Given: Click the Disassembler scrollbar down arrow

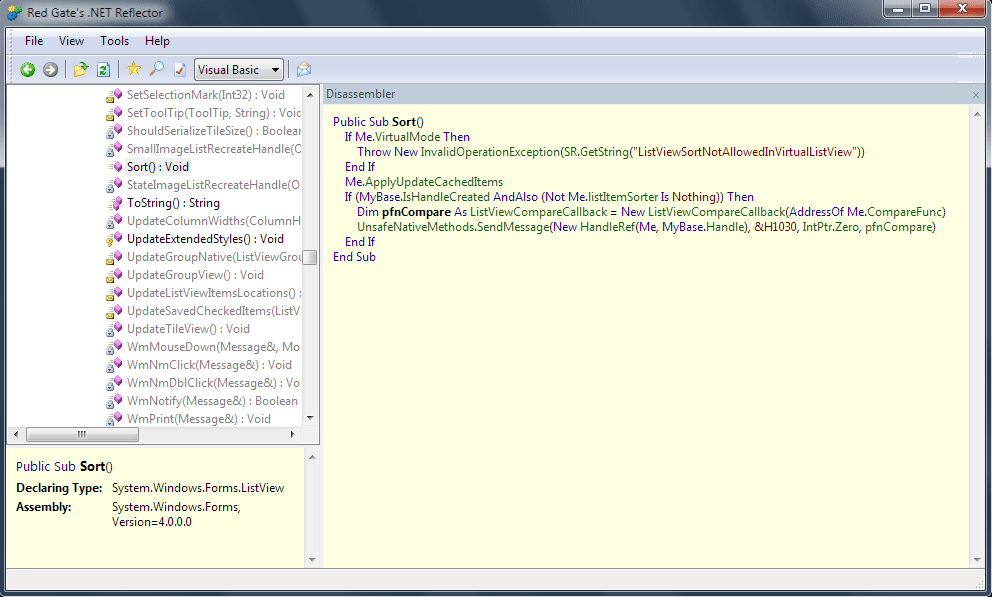Looking at the screenshot, I should pos(977,560).
